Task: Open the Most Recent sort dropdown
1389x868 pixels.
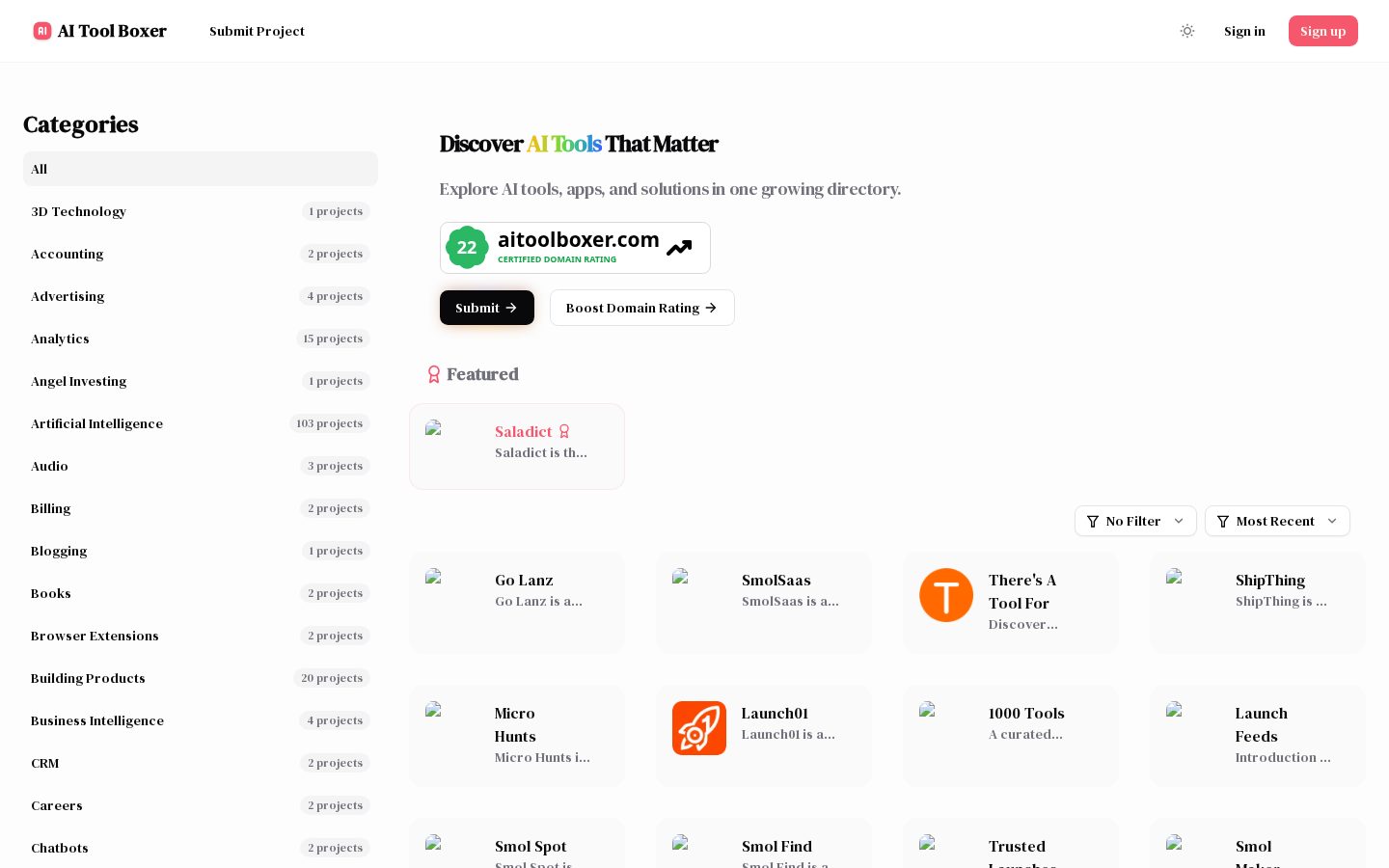Action: coord(1277,521)
